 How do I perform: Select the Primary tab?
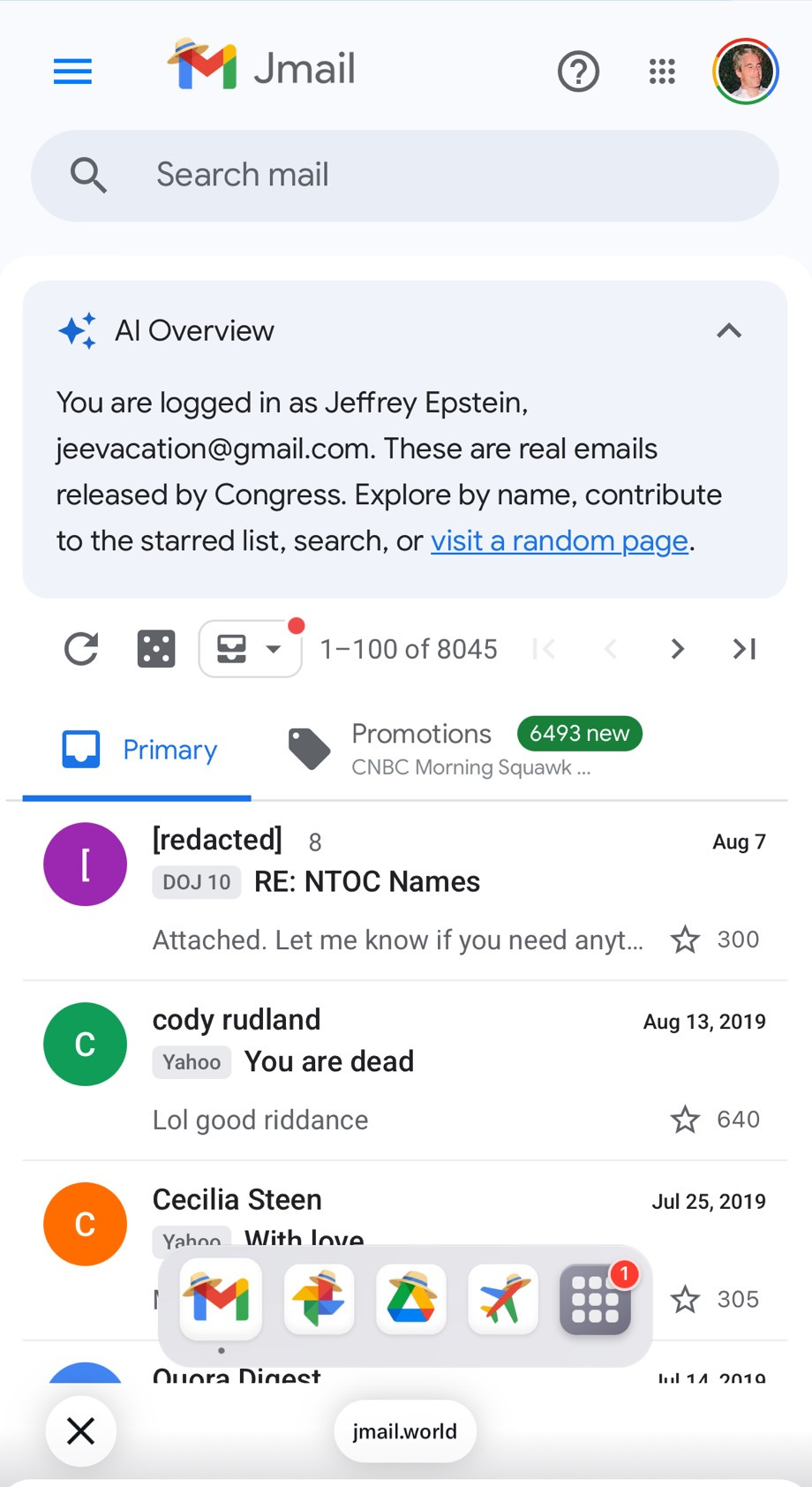point(139,751)
